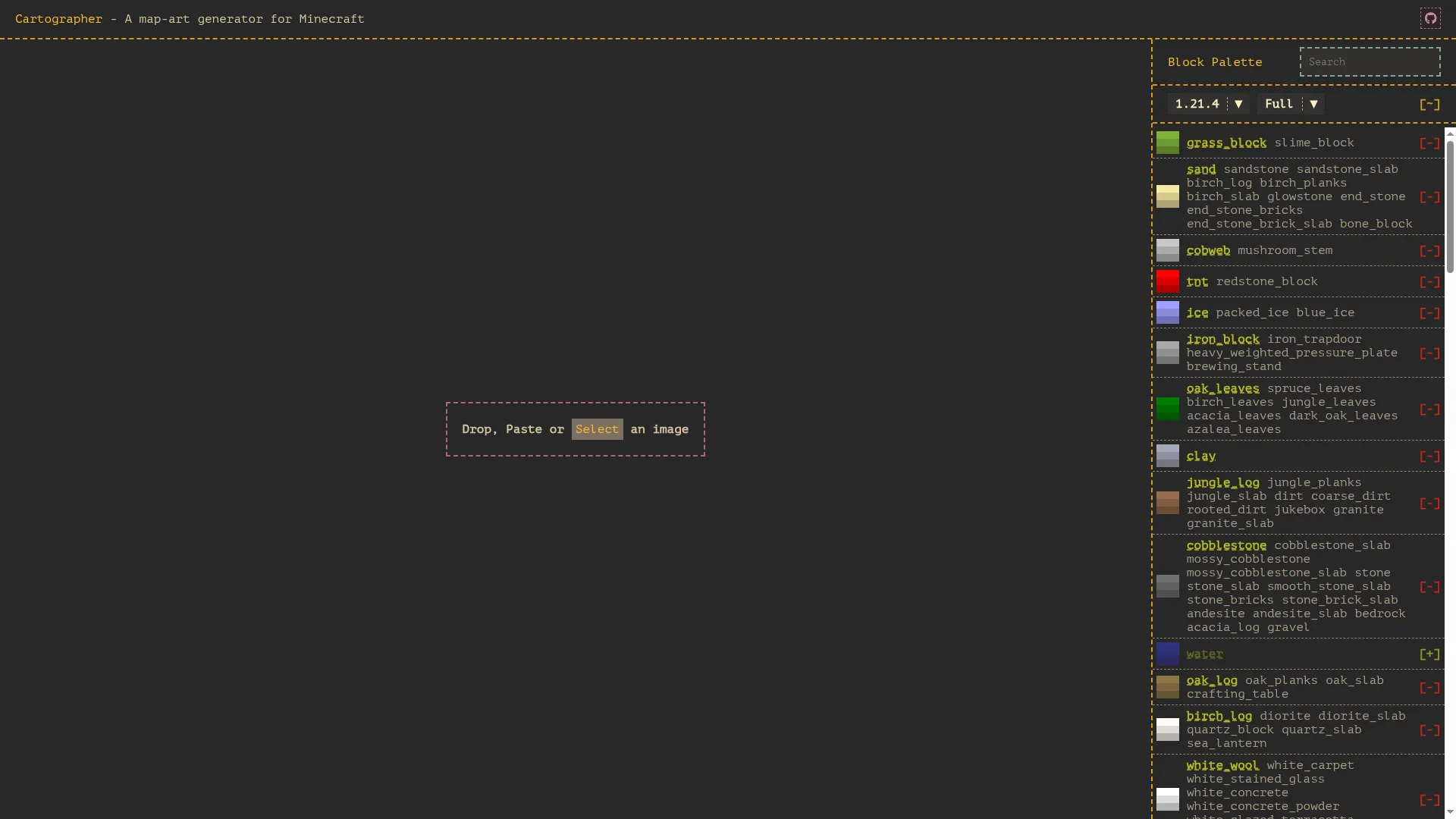
Task: Select blue_ice block option
Action: point(1325,312)
